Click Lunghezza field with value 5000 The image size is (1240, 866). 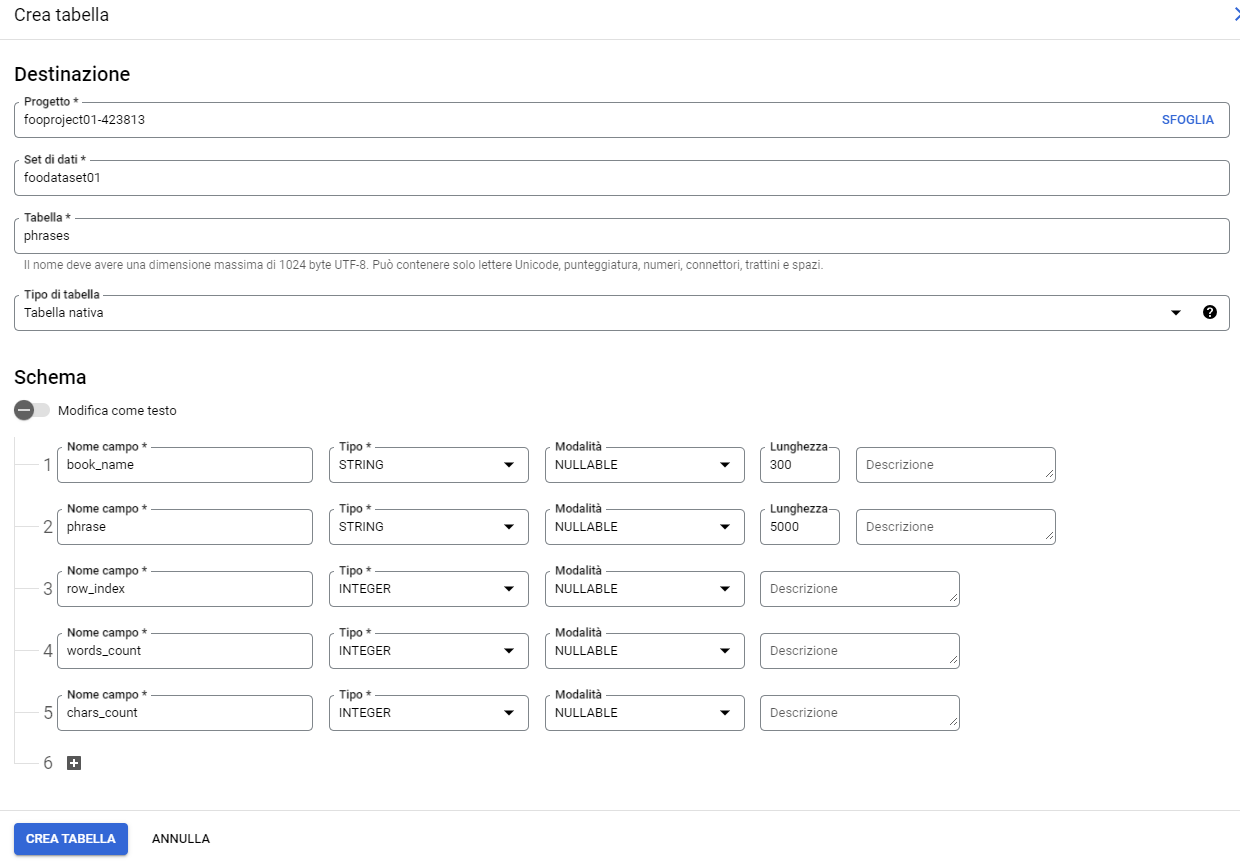tap(800, 527)
